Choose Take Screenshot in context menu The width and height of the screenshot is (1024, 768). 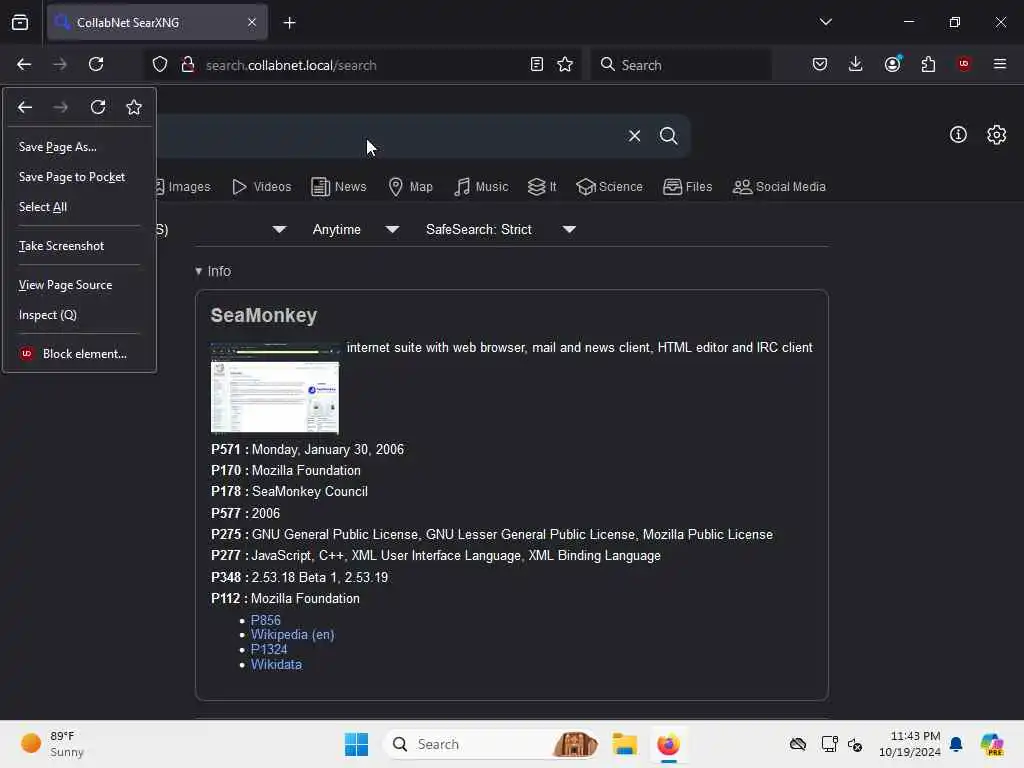[79, 246]
